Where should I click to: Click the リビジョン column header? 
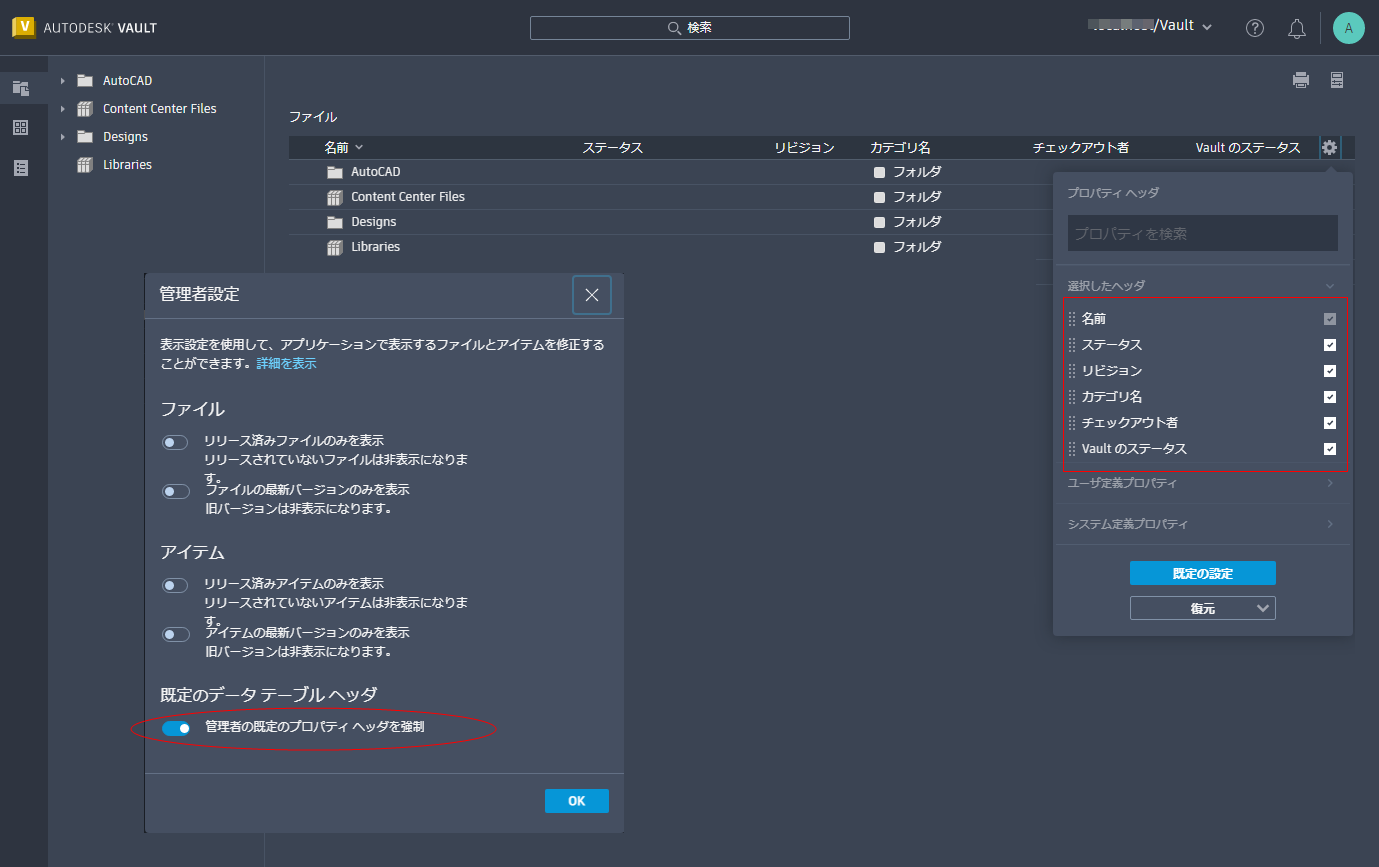[804, 148]
